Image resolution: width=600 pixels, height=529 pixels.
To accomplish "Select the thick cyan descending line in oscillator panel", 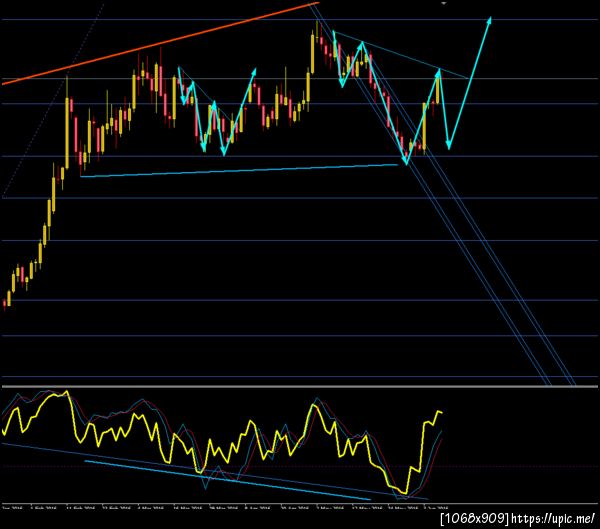I will click(227, 480).
